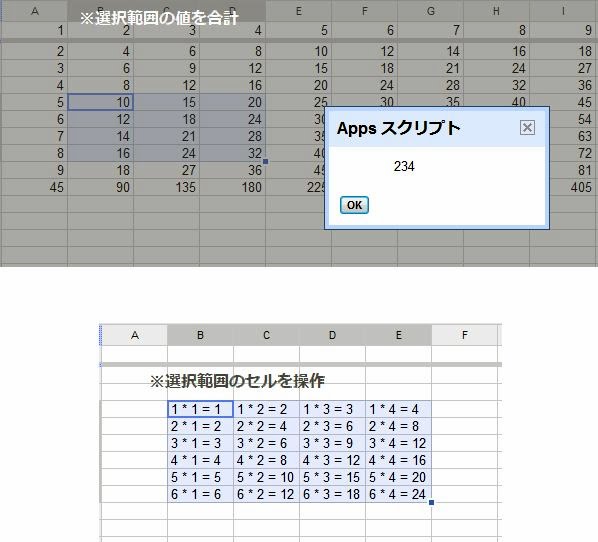
Task: Select column A header in upper sheet
Action: tap(35, 11)
